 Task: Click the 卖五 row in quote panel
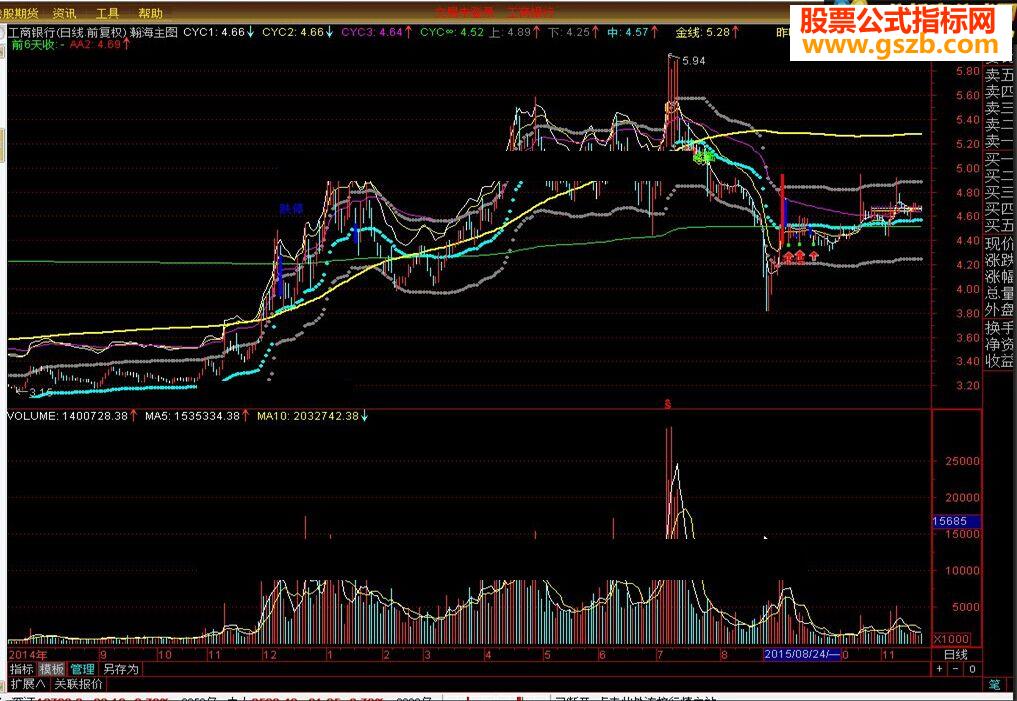pos(999,75)
